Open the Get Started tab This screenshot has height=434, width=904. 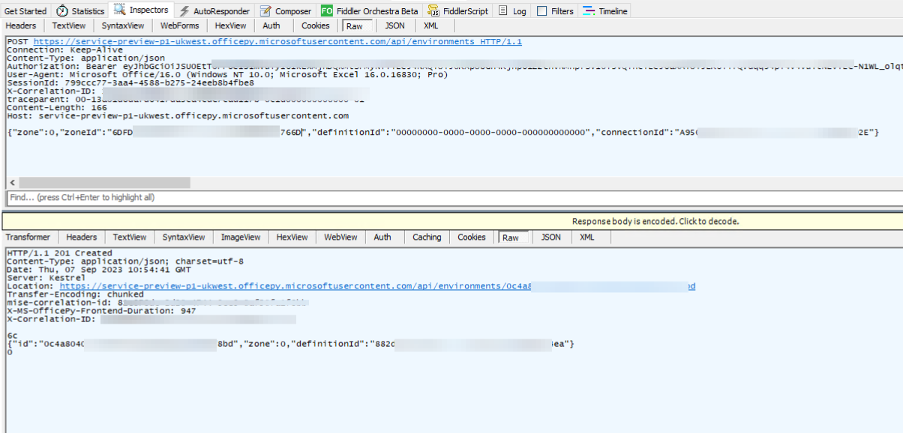pos(26,11)
